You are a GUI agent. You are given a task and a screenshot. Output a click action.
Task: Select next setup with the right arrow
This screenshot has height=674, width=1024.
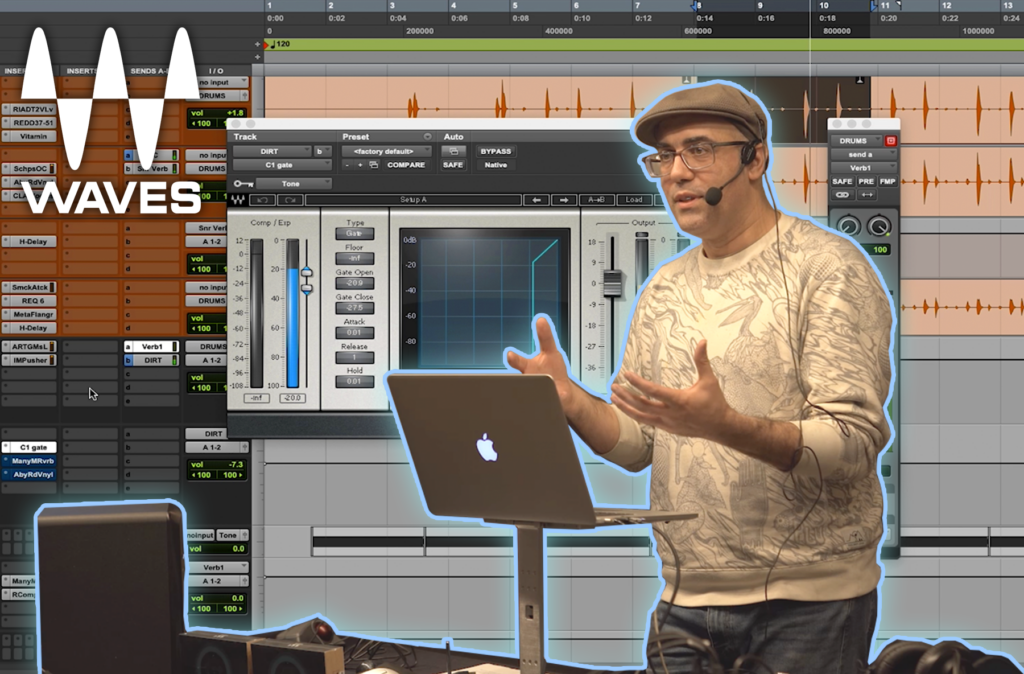pos(564,200)
